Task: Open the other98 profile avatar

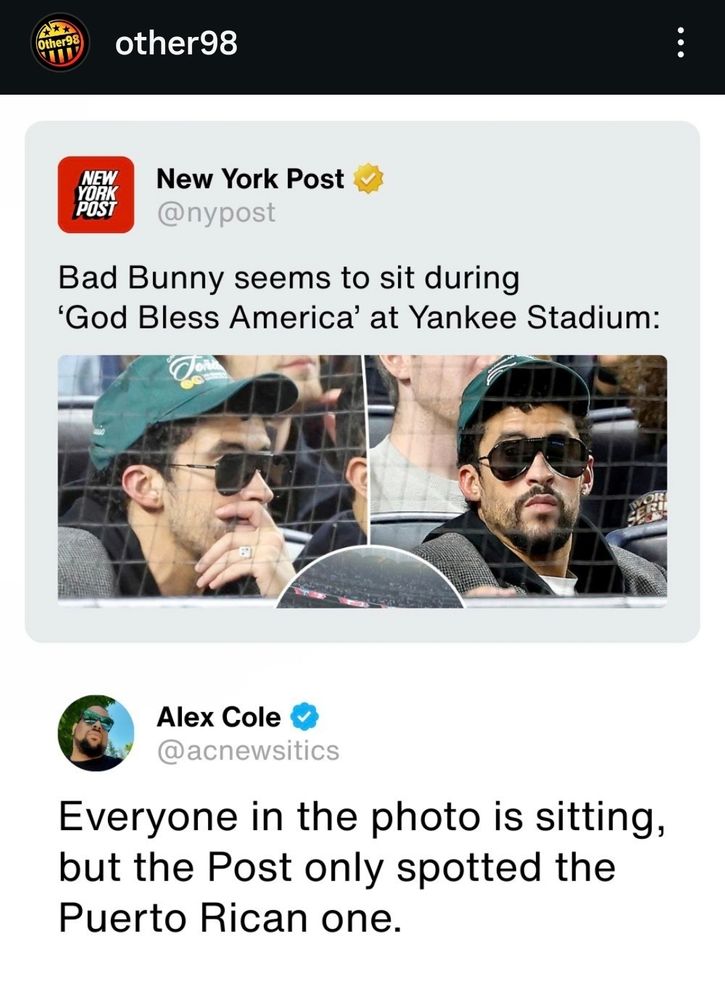Action: 61,43
